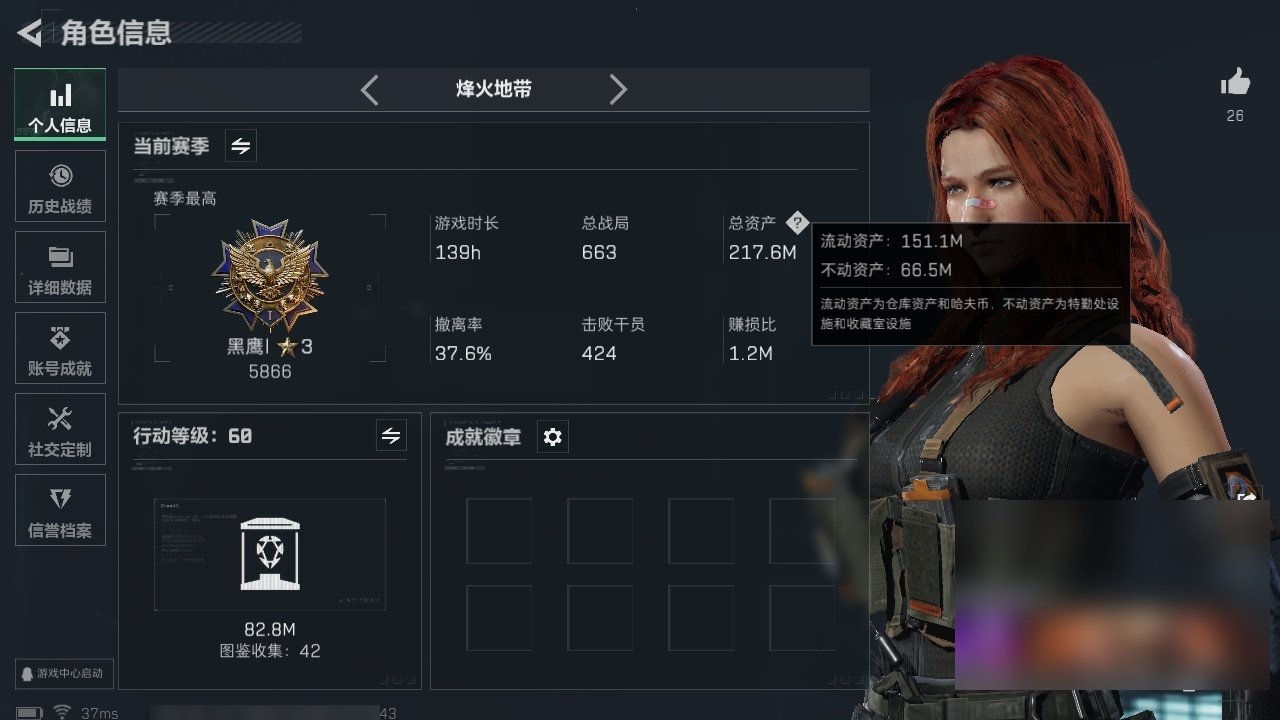Click the 总资产 question mark help icon

(796, 222)
